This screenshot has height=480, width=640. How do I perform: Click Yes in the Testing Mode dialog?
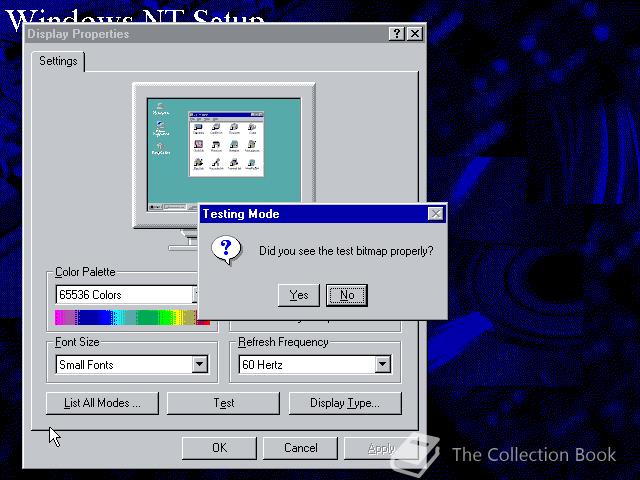pos(299,295)
